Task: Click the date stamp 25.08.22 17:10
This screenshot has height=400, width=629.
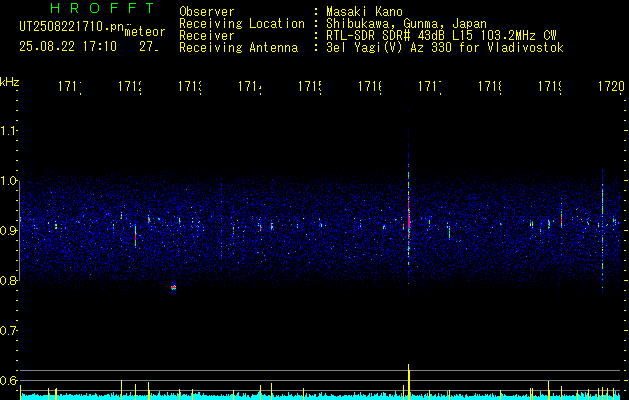Action: (x=68, y=47)
